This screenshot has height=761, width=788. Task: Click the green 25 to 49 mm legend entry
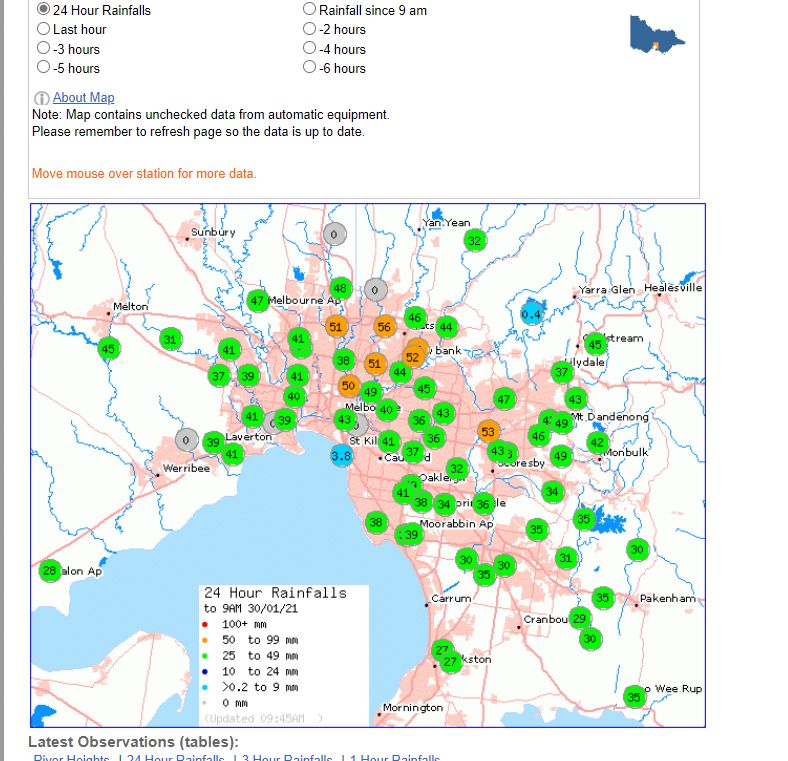tap(250, 656)
